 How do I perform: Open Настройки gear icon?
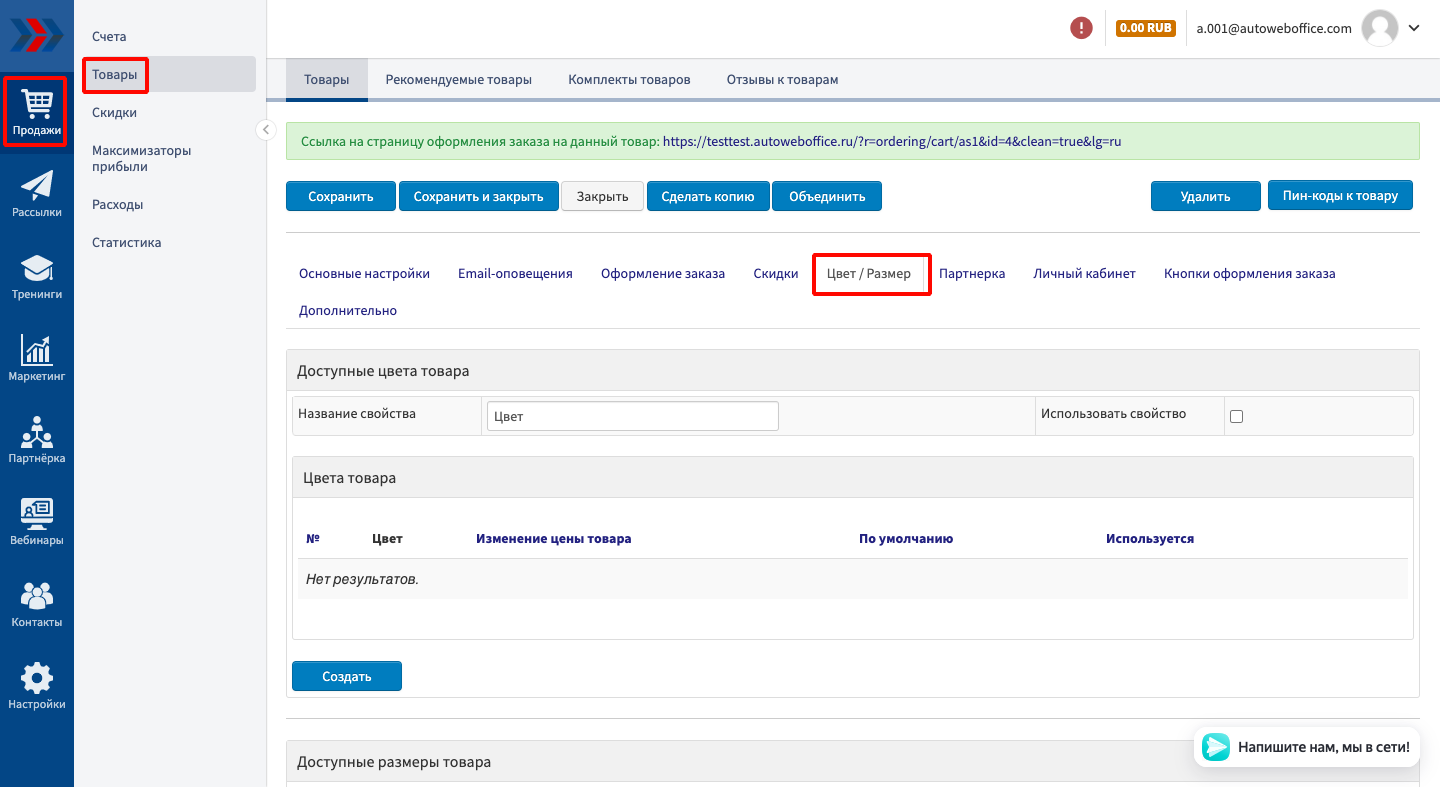click(37, 686)
